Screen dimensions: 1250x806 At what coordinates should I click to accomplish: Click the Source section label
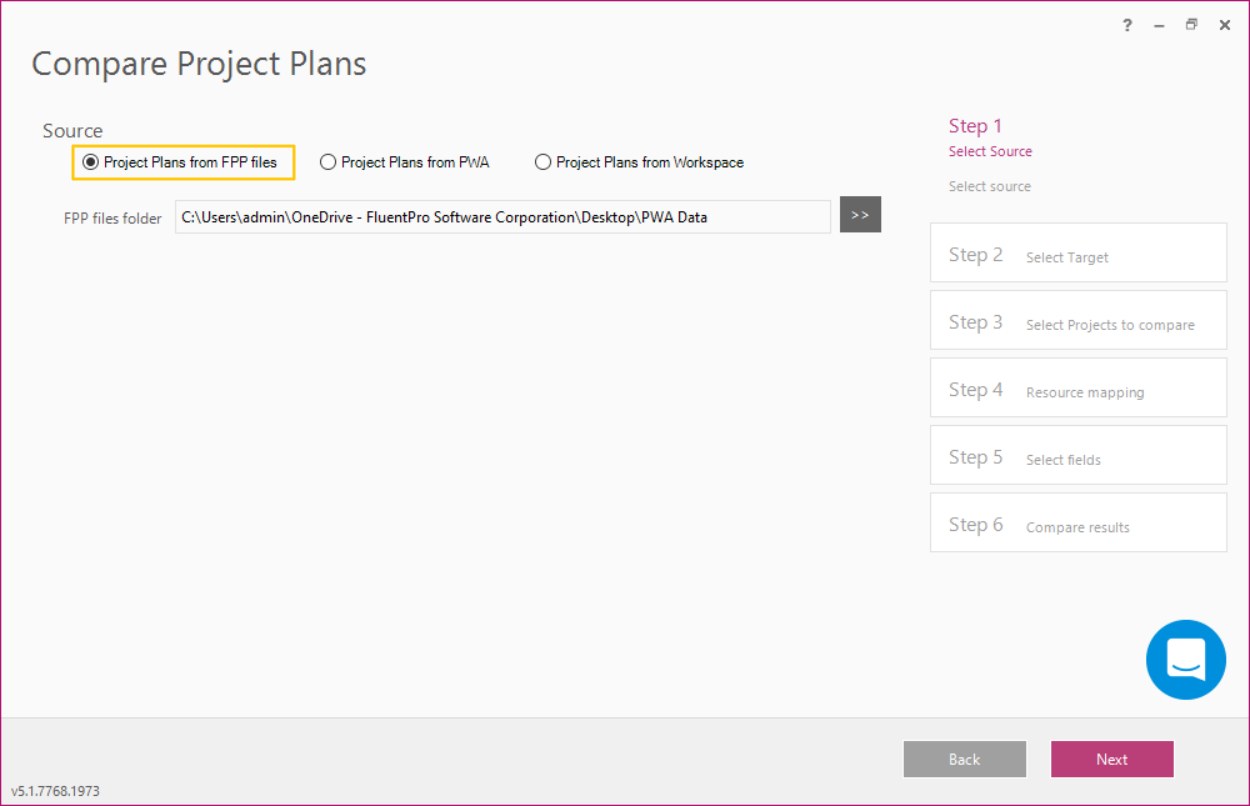coord(72,130)
